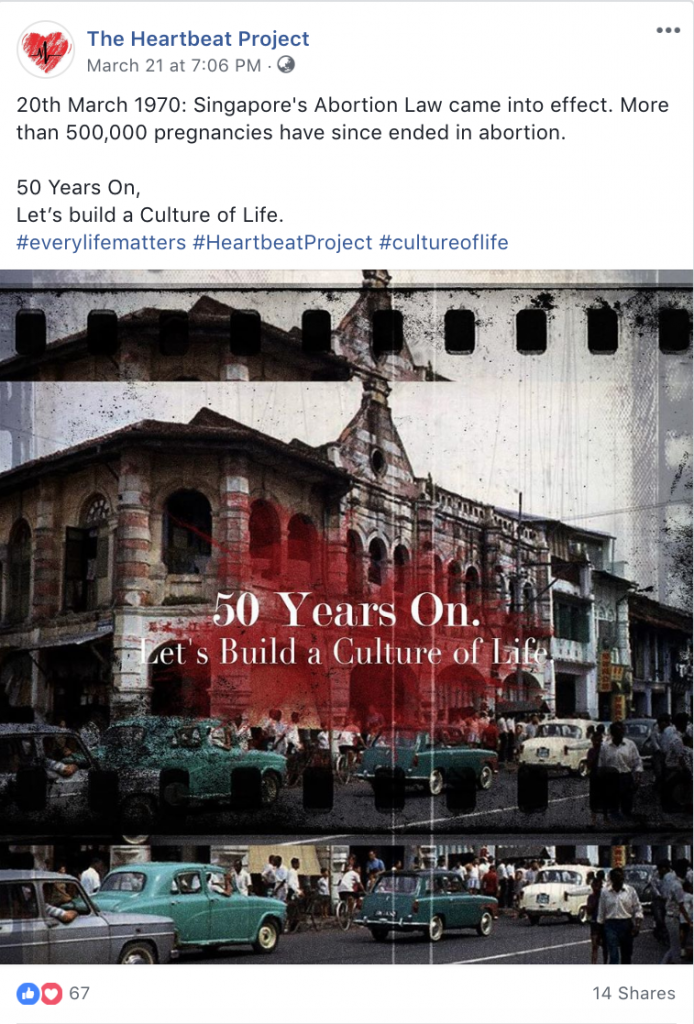694x1024 pixels.
Task: View the 67 reactions count
Action: coord(79,993)
